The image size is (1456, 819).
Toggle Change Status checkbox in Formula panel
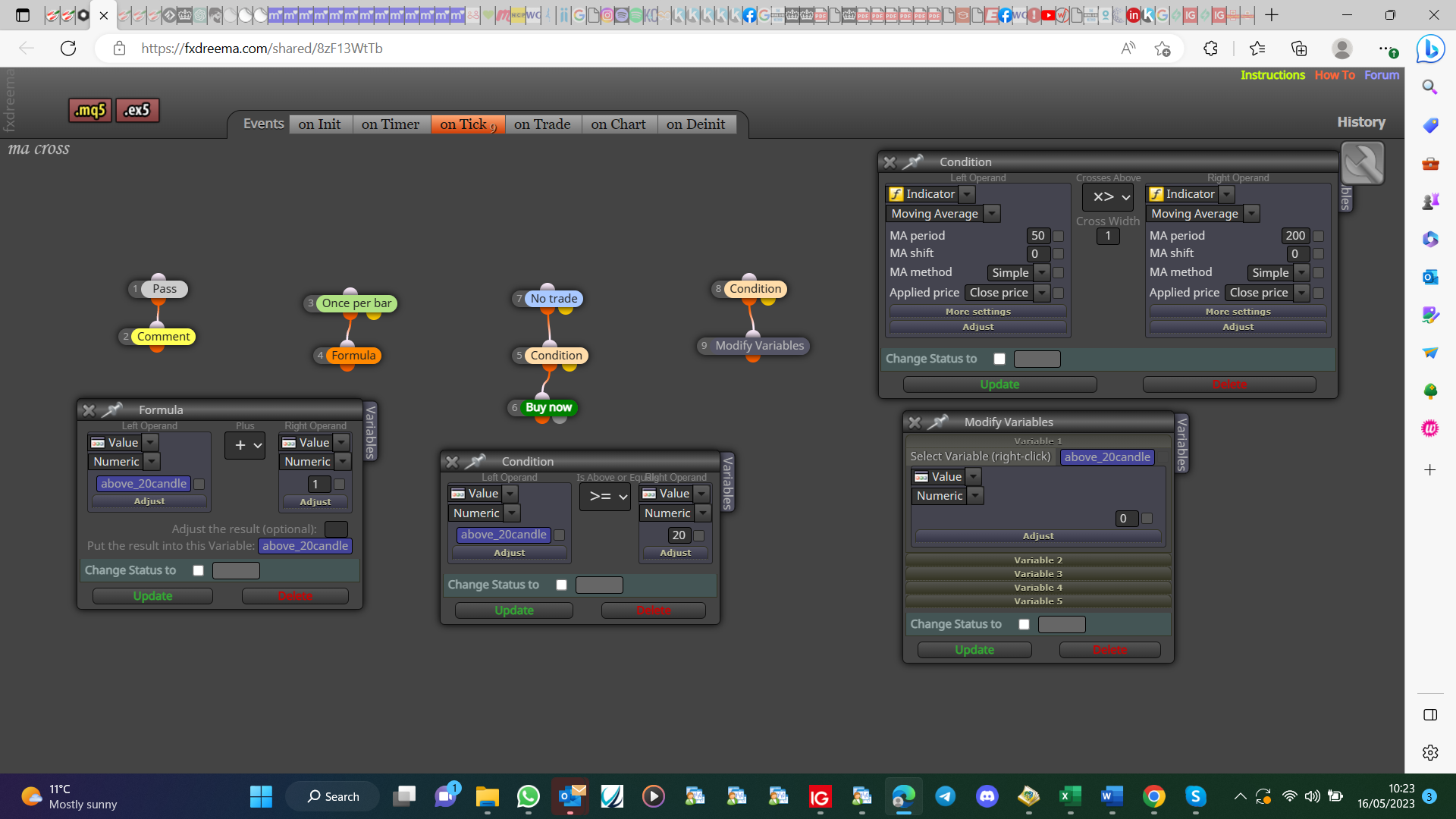pos(199,571)
